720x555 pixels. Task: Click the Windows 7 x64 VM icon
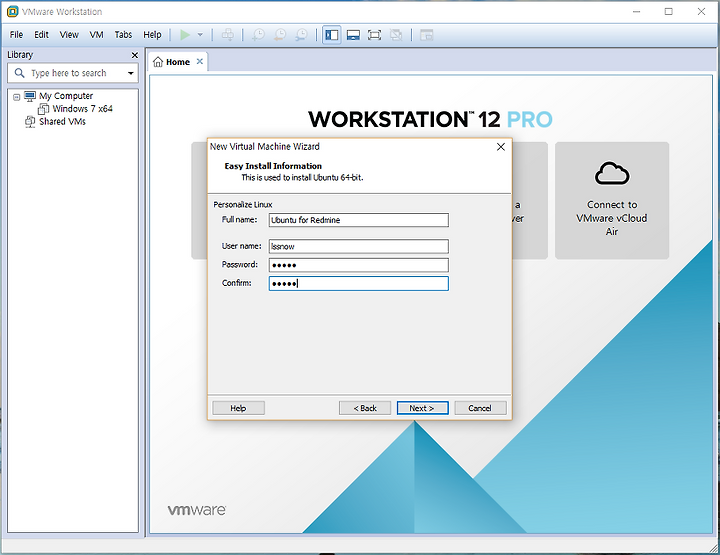click(x=44, y=109)
